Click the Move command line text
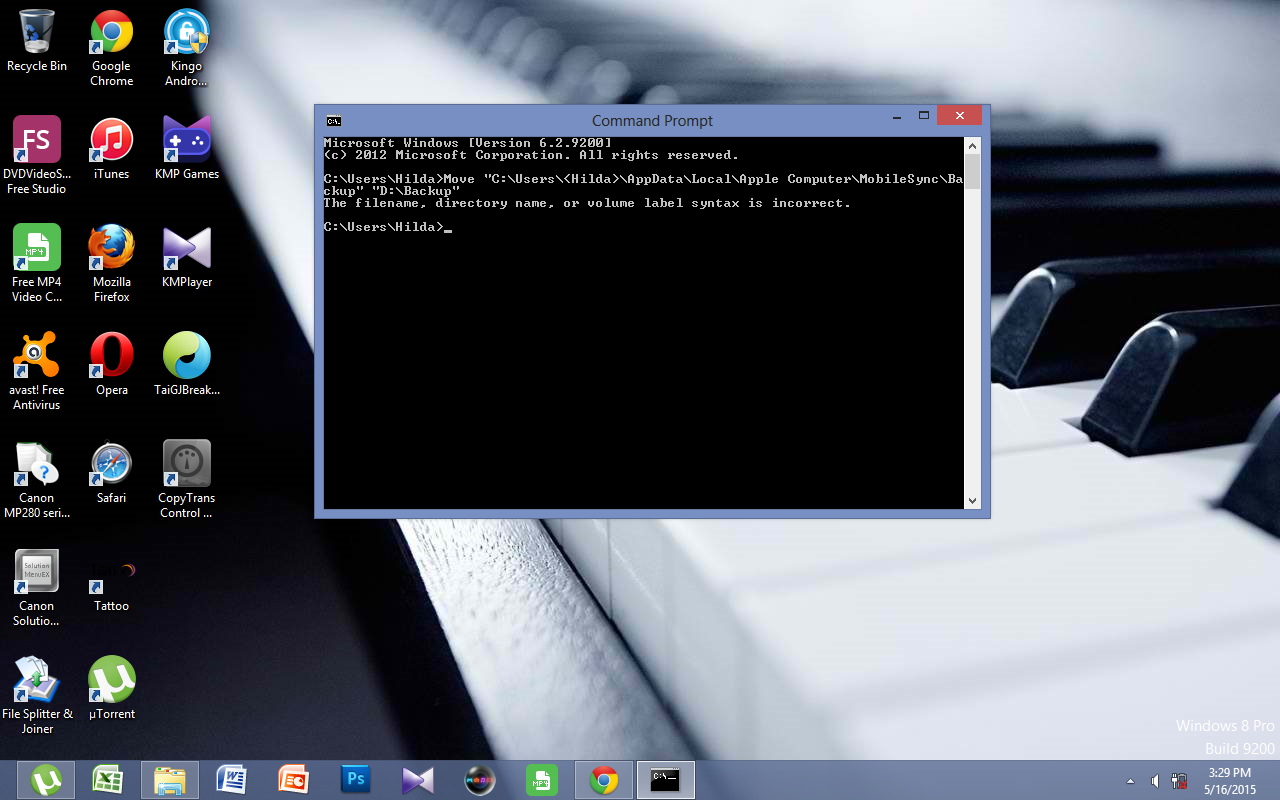Viewport: 1280px width, 800px height. click(643, 185)
